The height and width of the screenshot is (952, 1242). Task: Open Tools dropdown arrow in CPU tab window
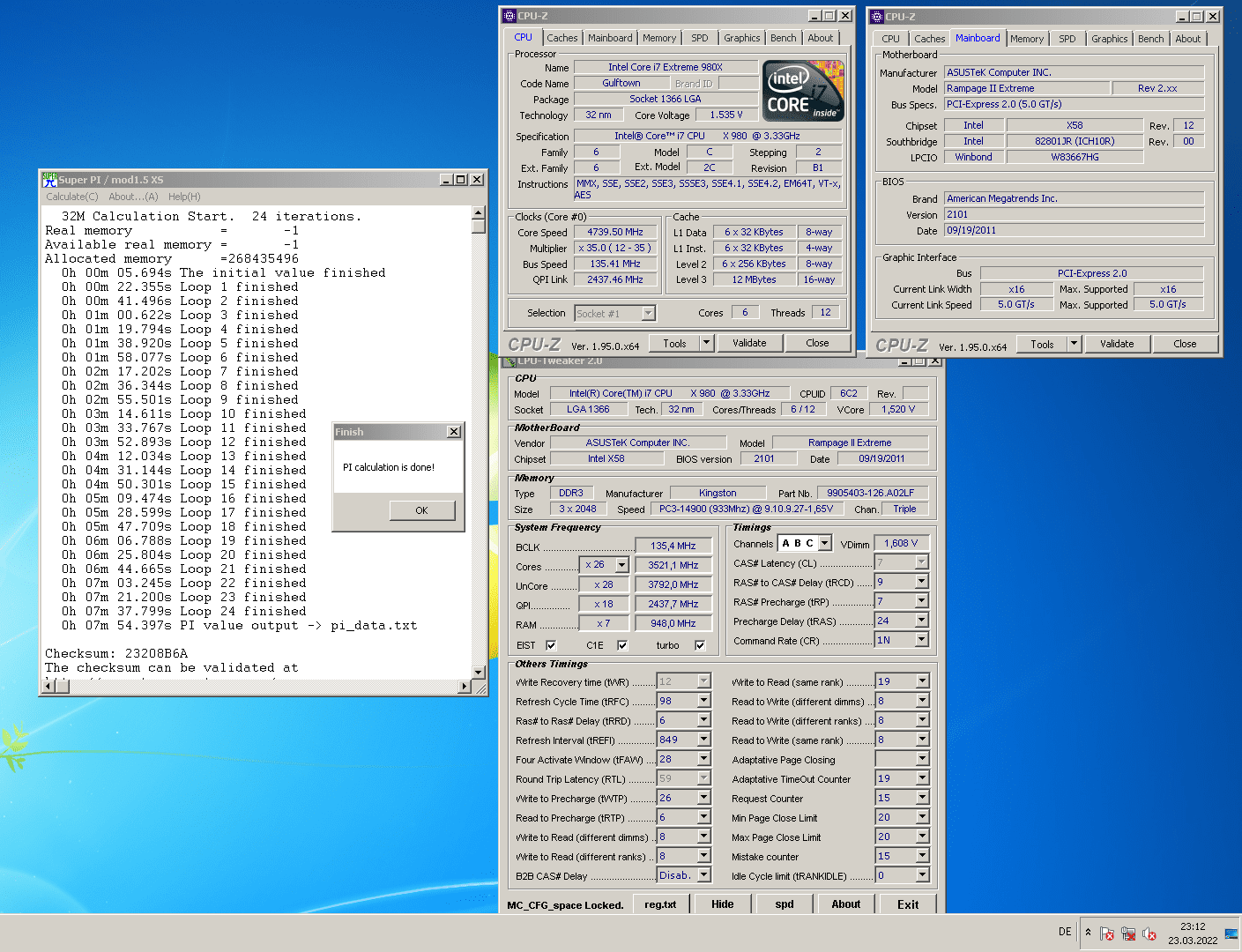pos(706,343)
